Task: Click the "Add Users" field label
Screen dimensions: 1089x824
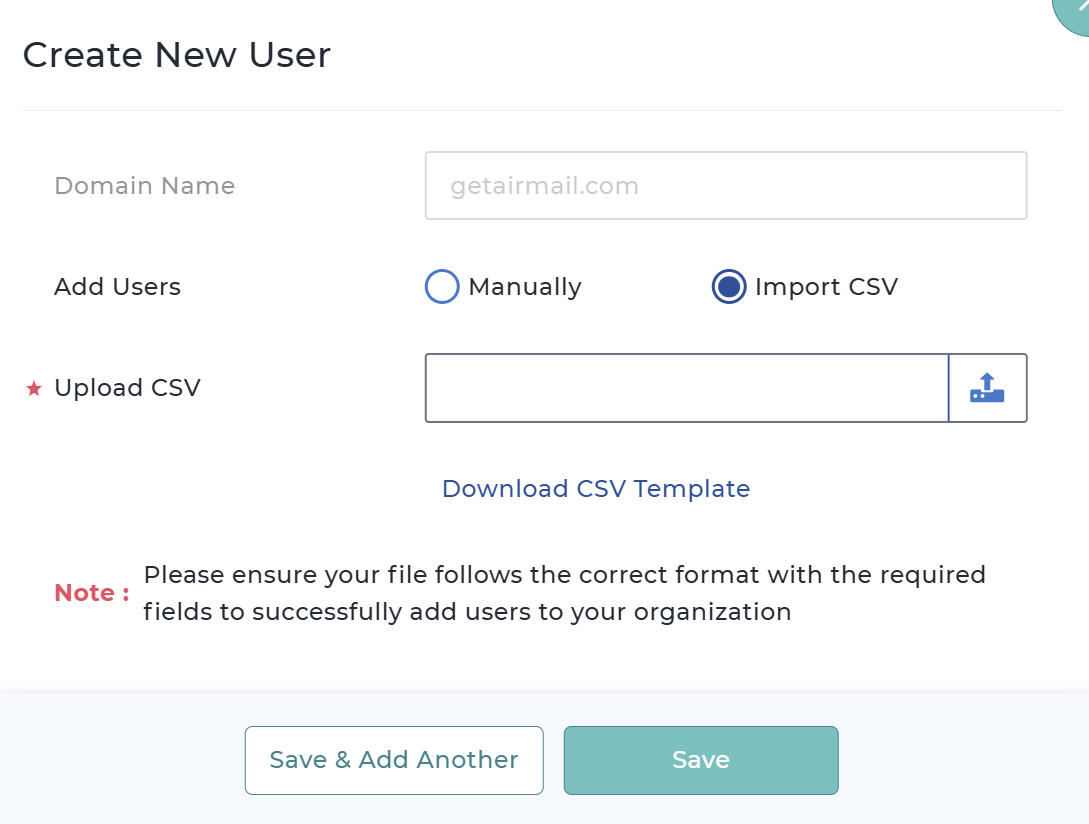Action: pos(117,287)
